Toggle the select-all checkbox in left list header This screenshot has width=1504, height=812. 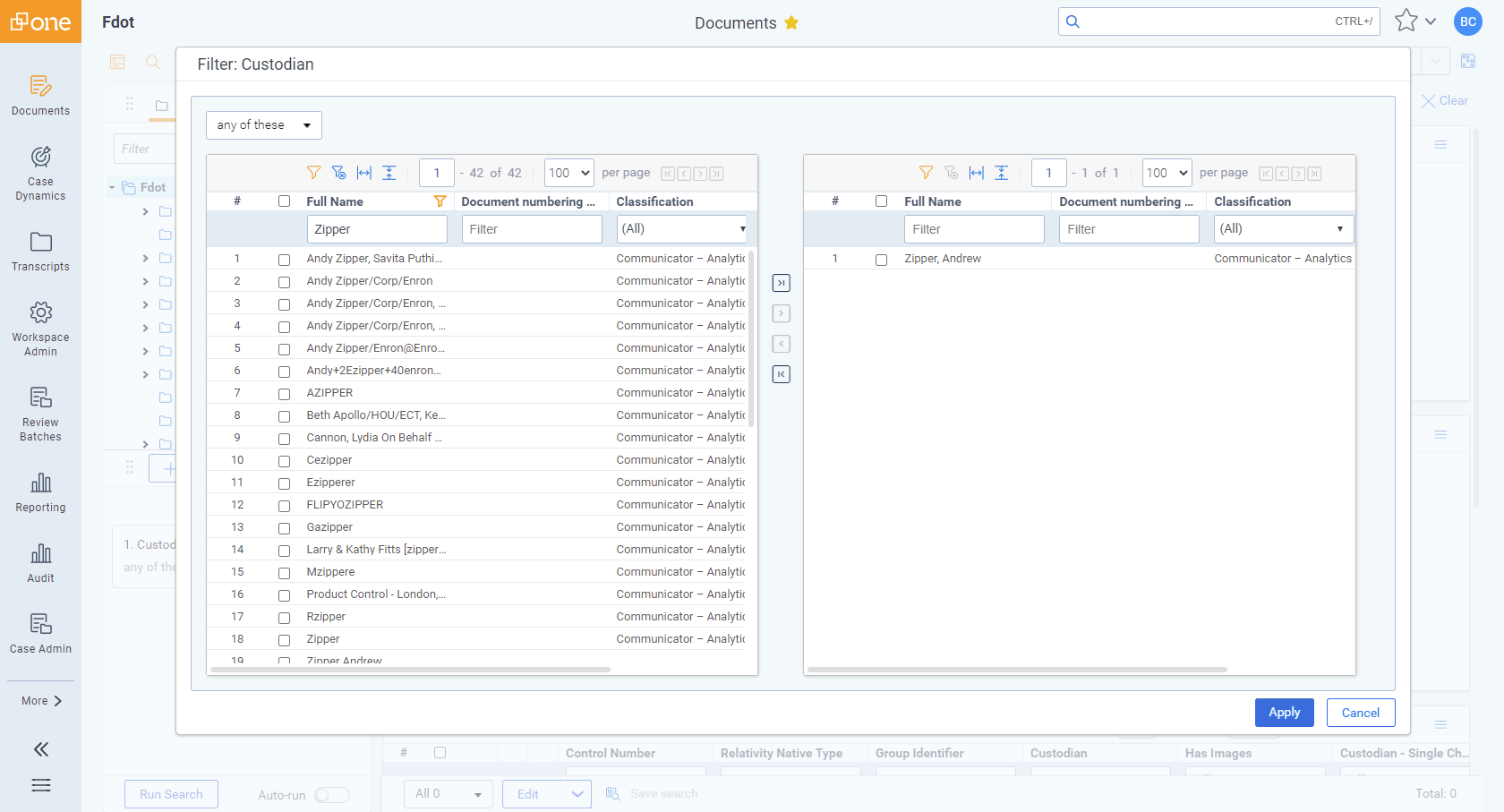point(284,201)
